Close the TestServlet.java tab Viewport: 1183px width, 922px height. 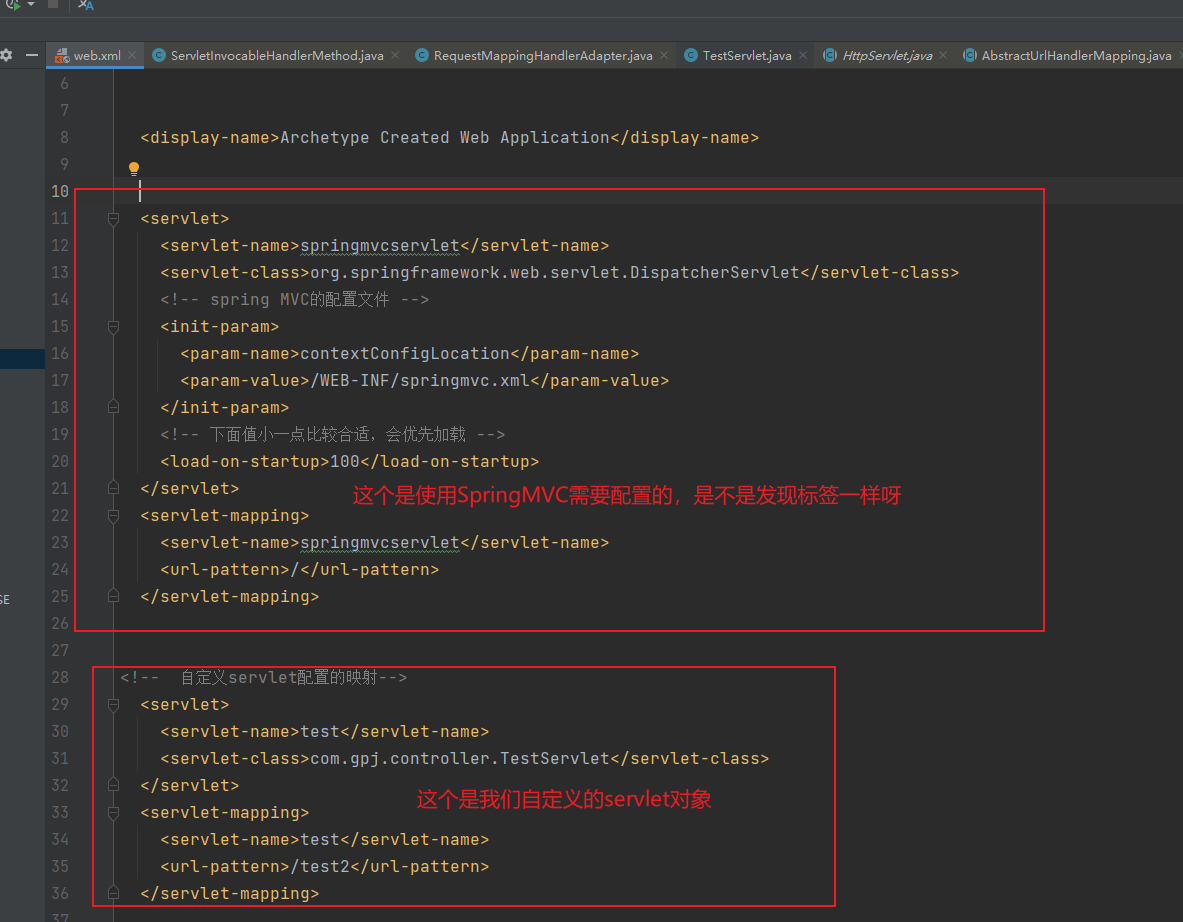803,55
